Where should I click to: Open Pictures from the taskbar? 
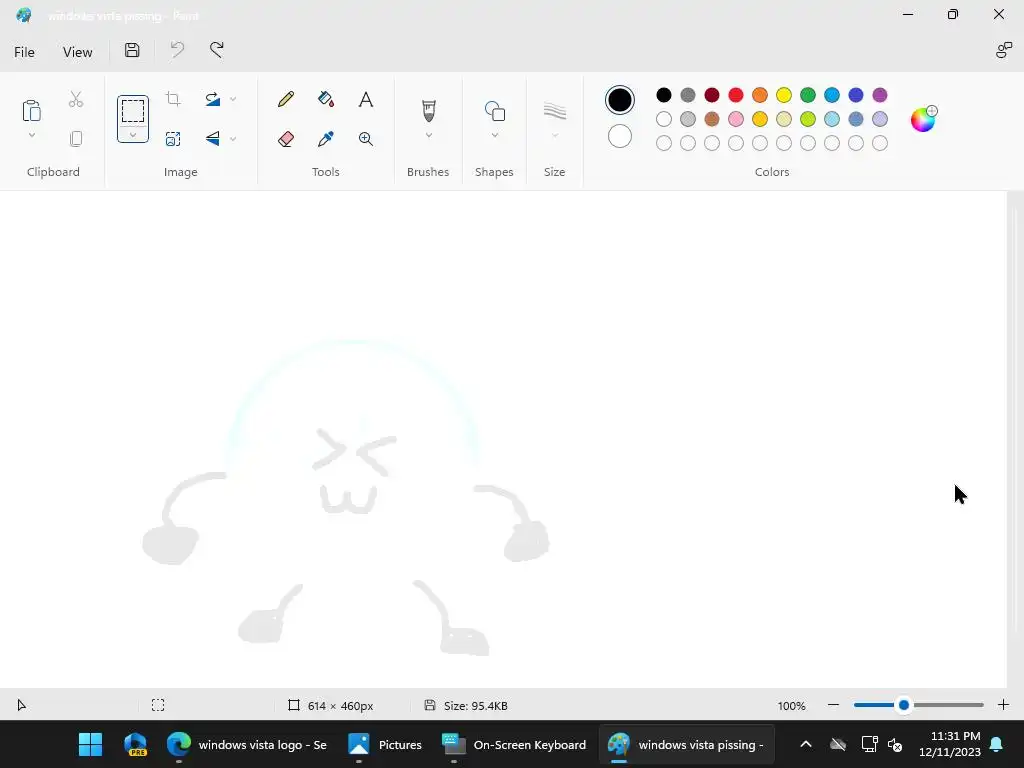pyautogui.click(x=385, y=744)
